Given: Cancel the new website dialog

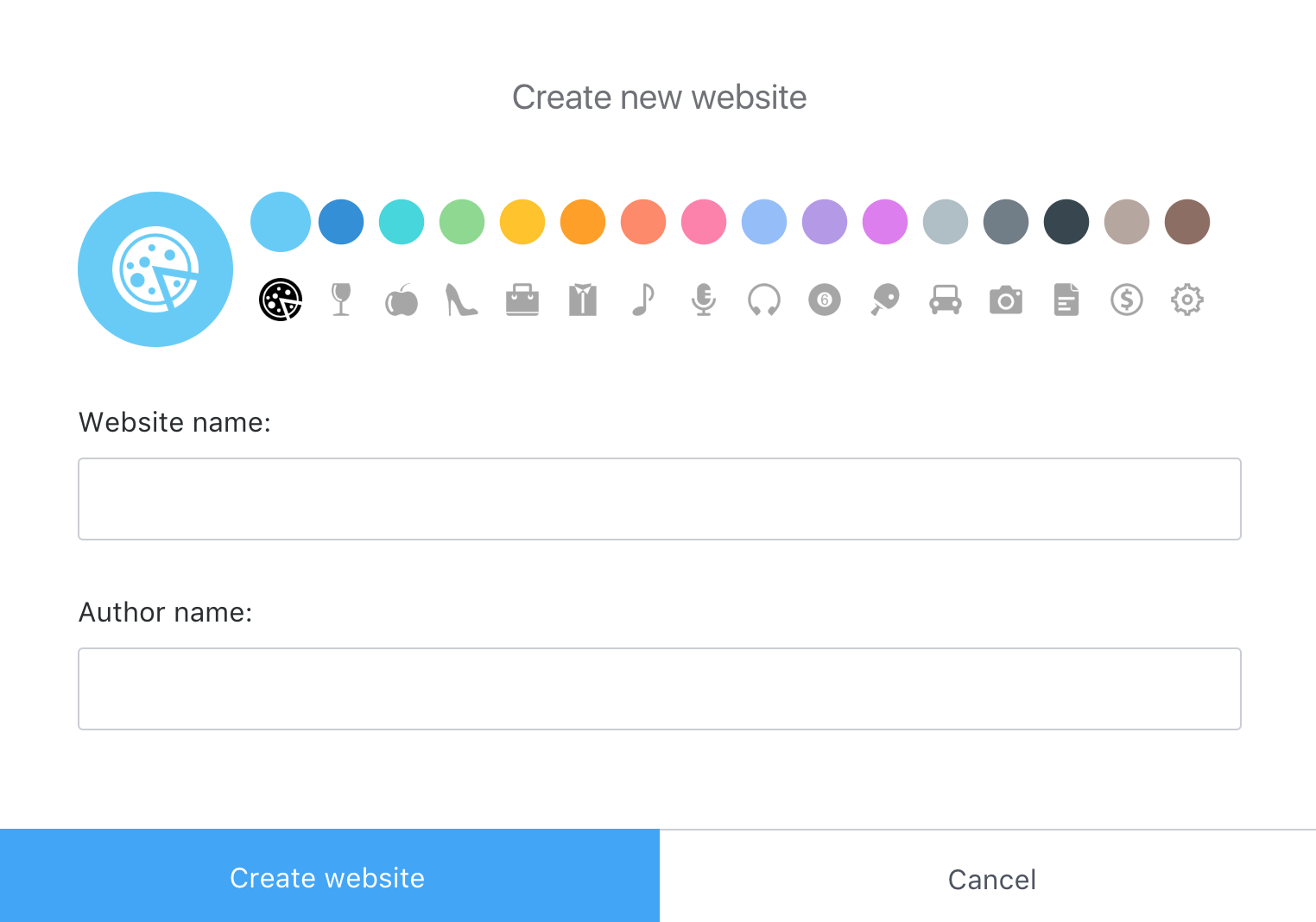Looking at the screenshot, I should (x=991, y=879).
